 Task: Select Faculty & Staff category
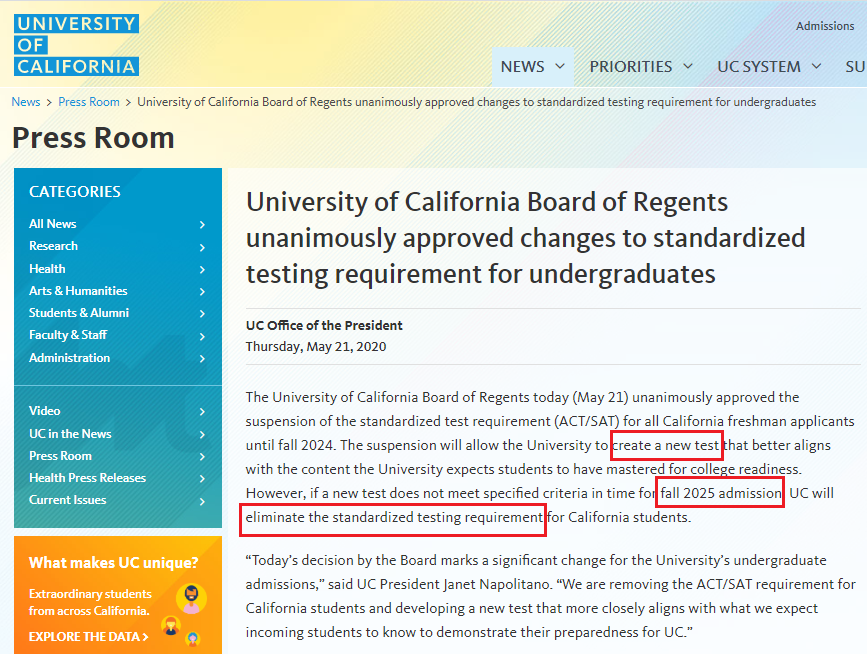(68, 335)
